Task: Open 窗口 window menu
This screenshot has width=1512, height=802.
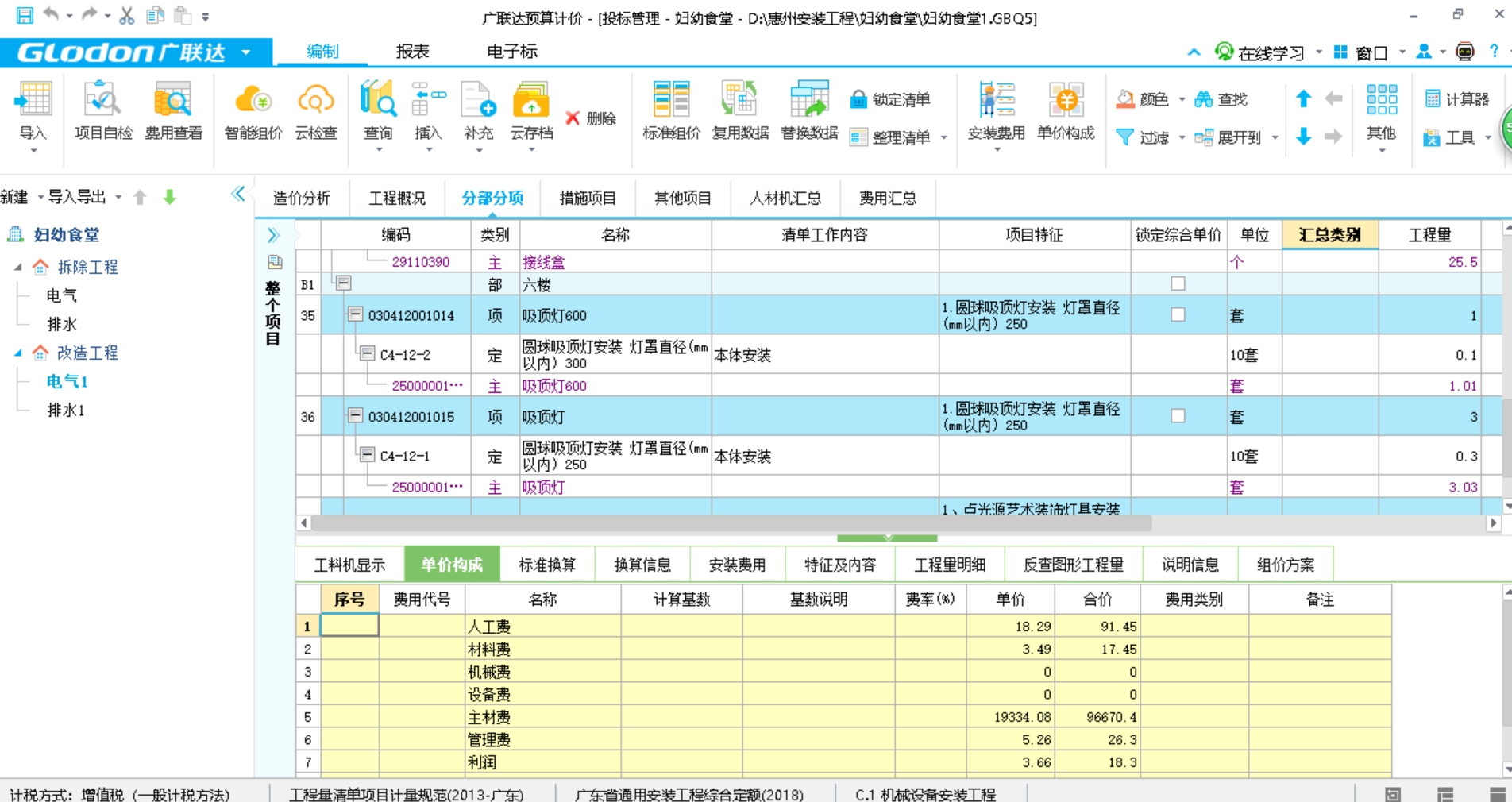Action: (1360, 52)
